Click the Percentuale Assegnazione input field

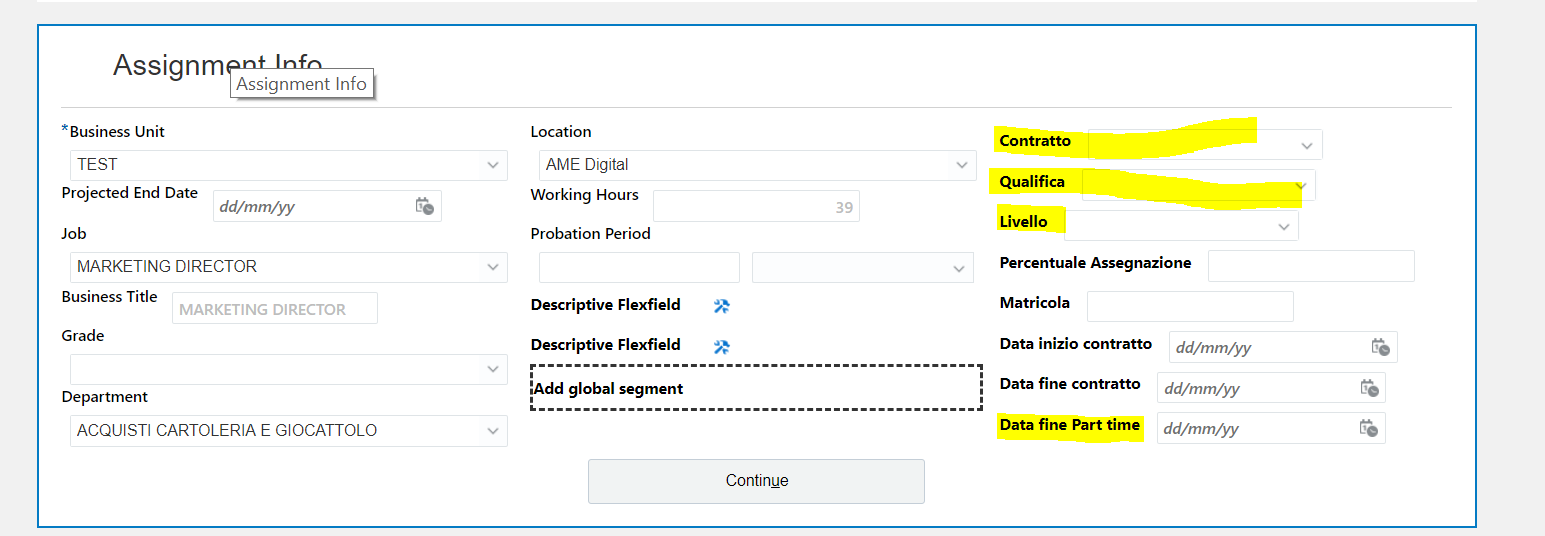pyautogui.click(x=1311, y=266)
